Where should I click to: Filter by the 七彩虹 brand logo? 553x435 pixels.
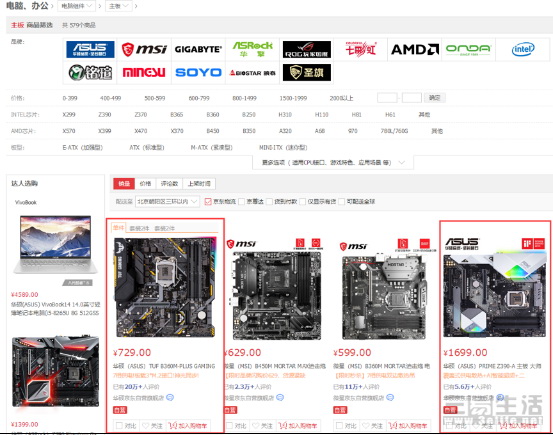[361, 49]
